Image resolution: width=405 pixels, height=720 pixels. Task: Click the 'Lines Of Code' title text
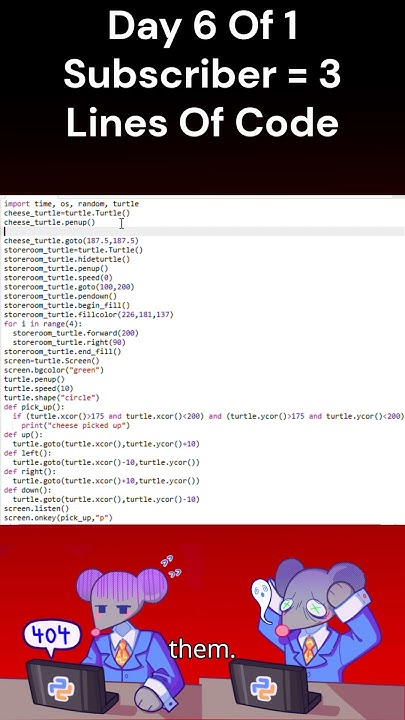tap(202, 123)
